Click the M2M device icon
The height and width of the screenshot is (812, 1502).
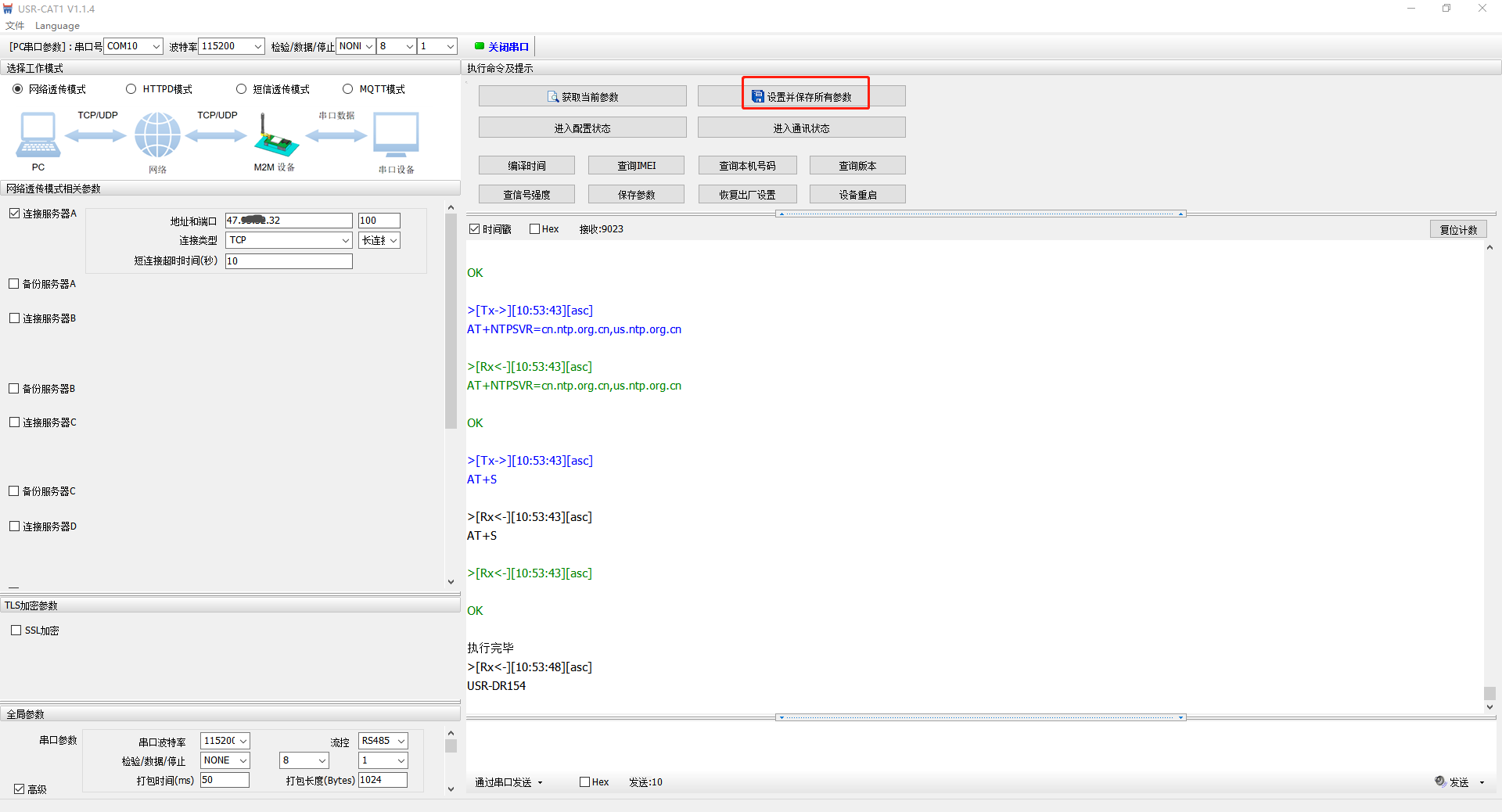[275, 137]
